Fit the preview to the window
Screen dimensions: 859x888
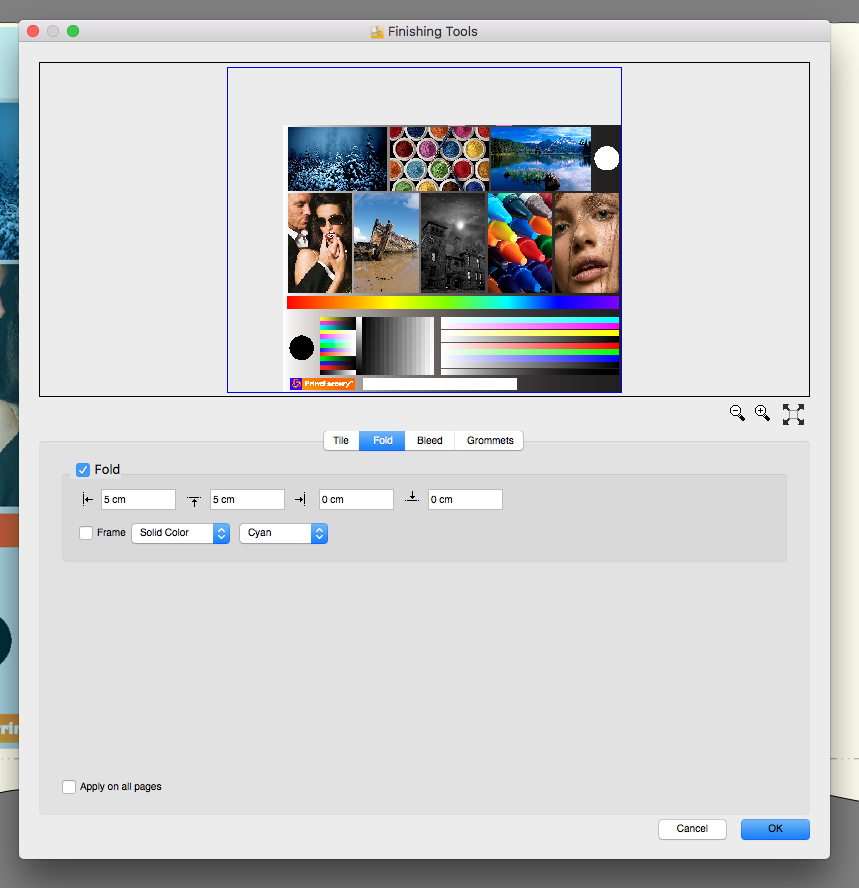pos(793,415)
